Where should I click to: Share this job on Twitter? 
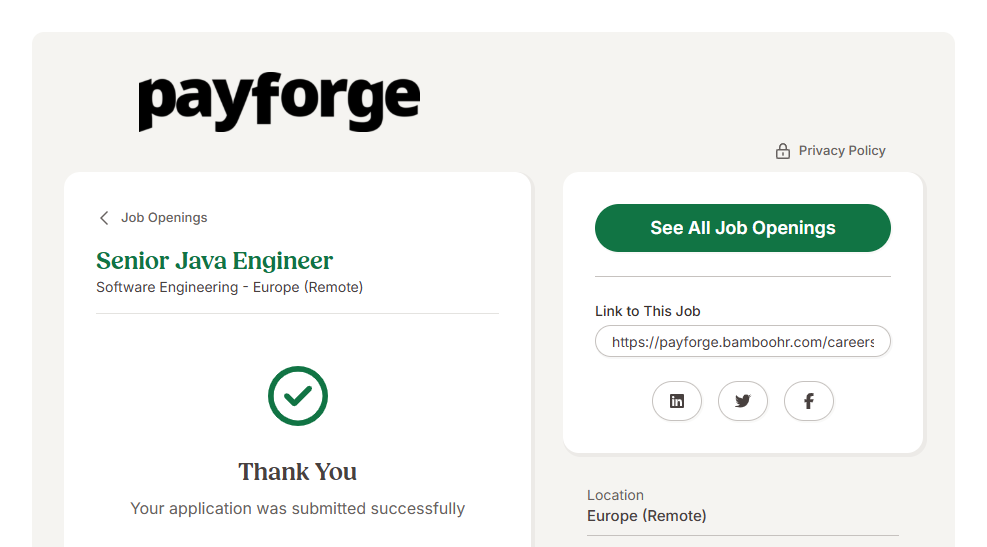pyautogui.click(x=742, y=401)
